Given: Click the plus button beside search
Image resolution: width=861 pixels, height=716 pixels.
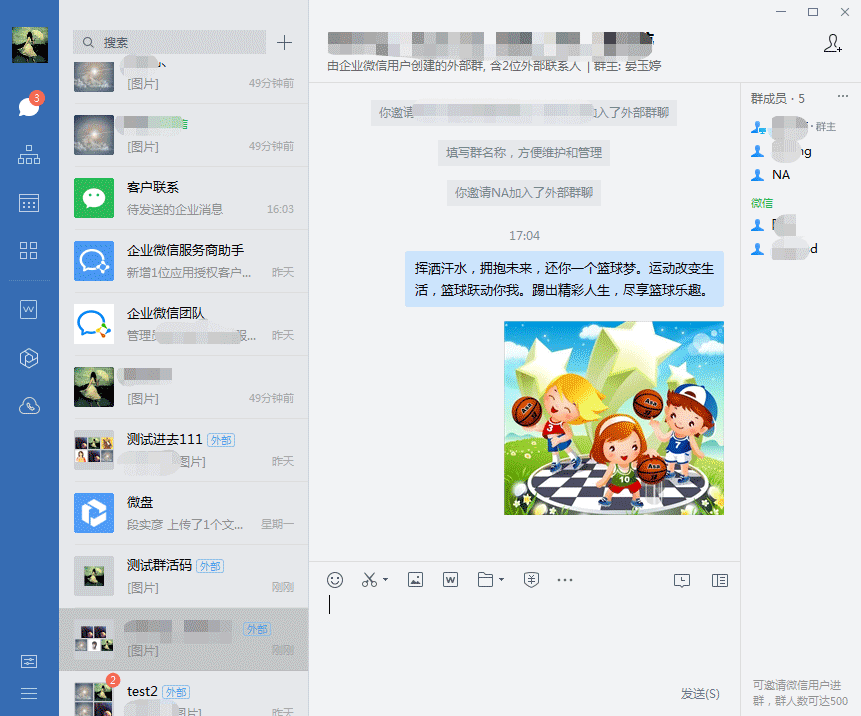Looking at the screenshot, I should tap(285, 42).
